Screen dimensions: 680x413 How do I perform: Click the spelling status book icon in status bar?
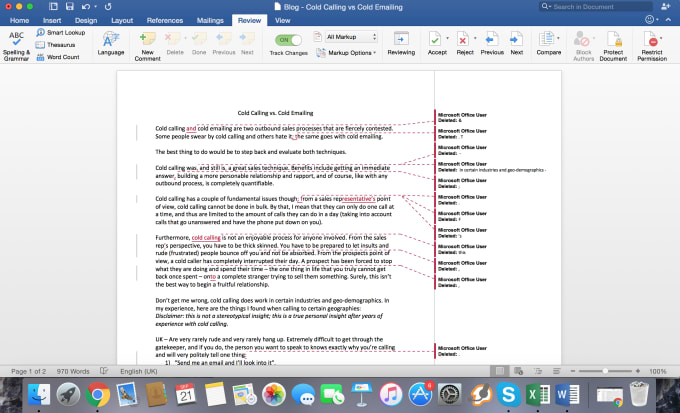coord(104,371)
